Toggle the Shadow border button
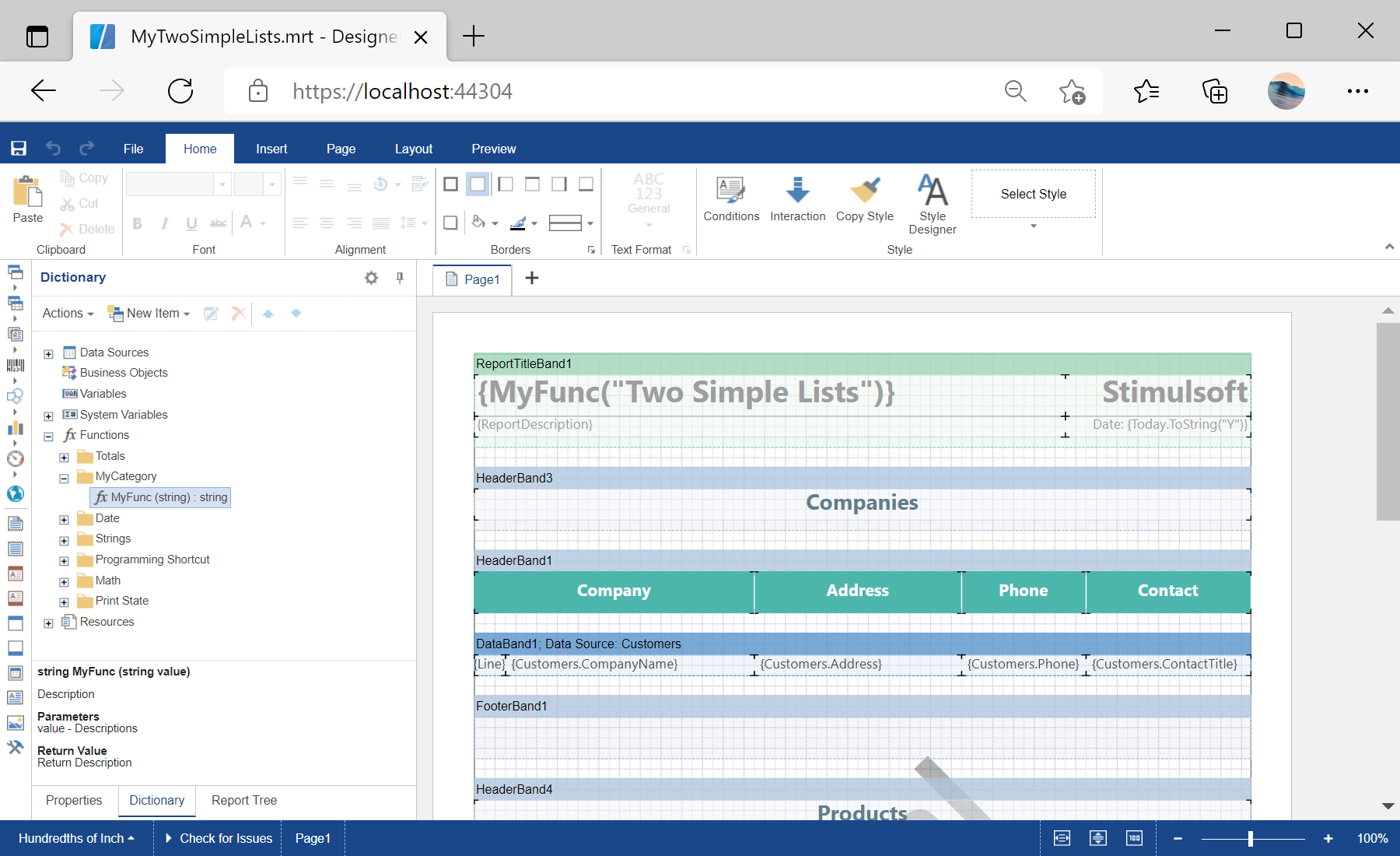This screenshot has height=856, width=1400. pos(450,223)
